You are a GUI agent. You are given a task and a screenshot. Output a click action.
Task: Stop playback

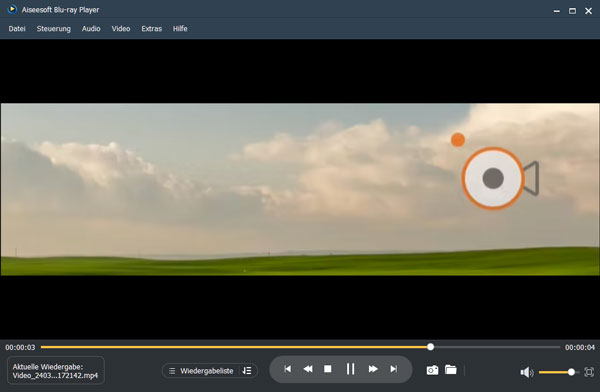328,369
